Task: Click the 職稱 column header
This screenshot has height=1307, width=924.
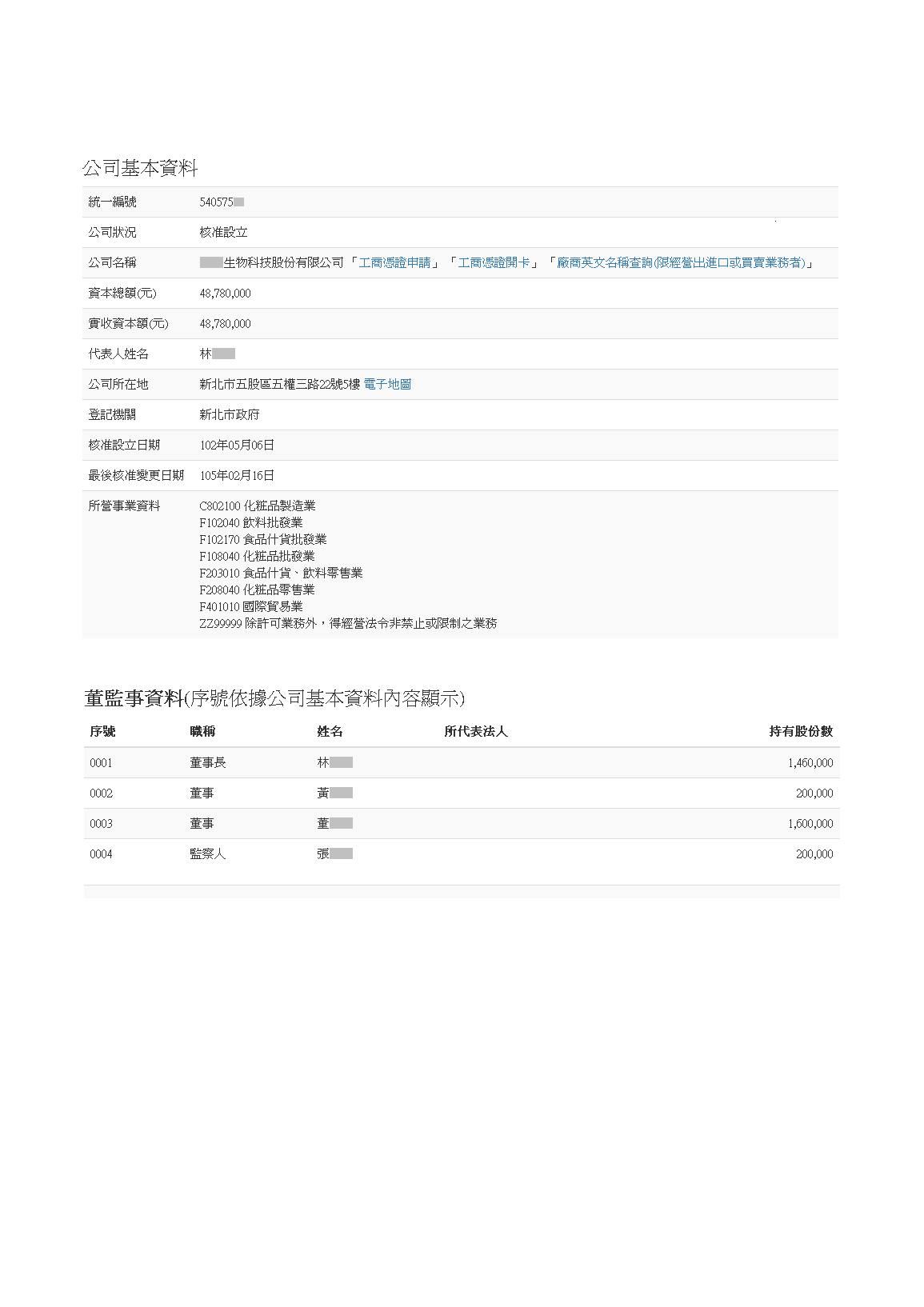Action: (x=202, y=731)
